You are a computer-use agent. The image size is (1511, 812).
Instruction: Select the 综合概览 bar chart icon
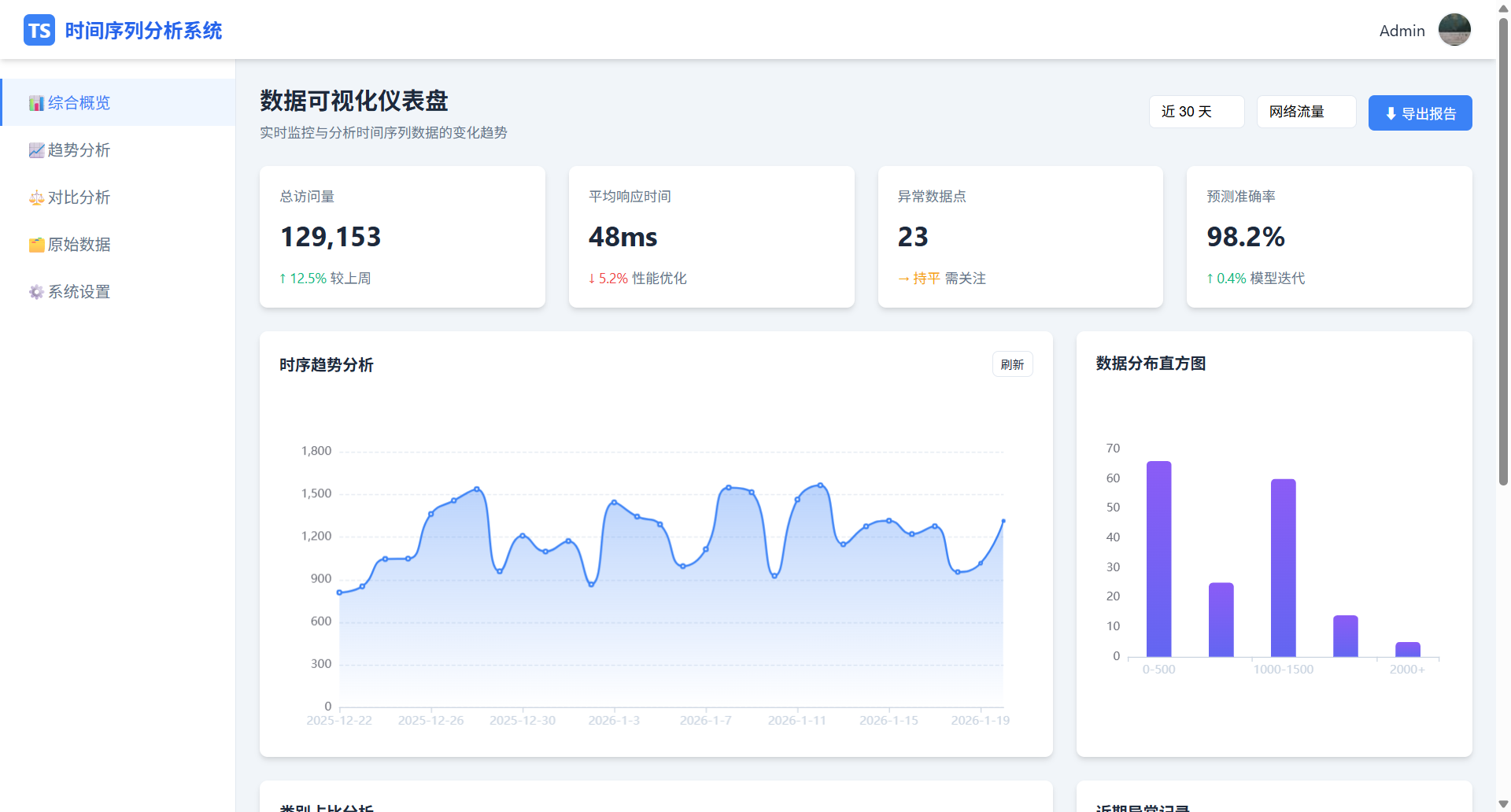(x=36, y=102)
